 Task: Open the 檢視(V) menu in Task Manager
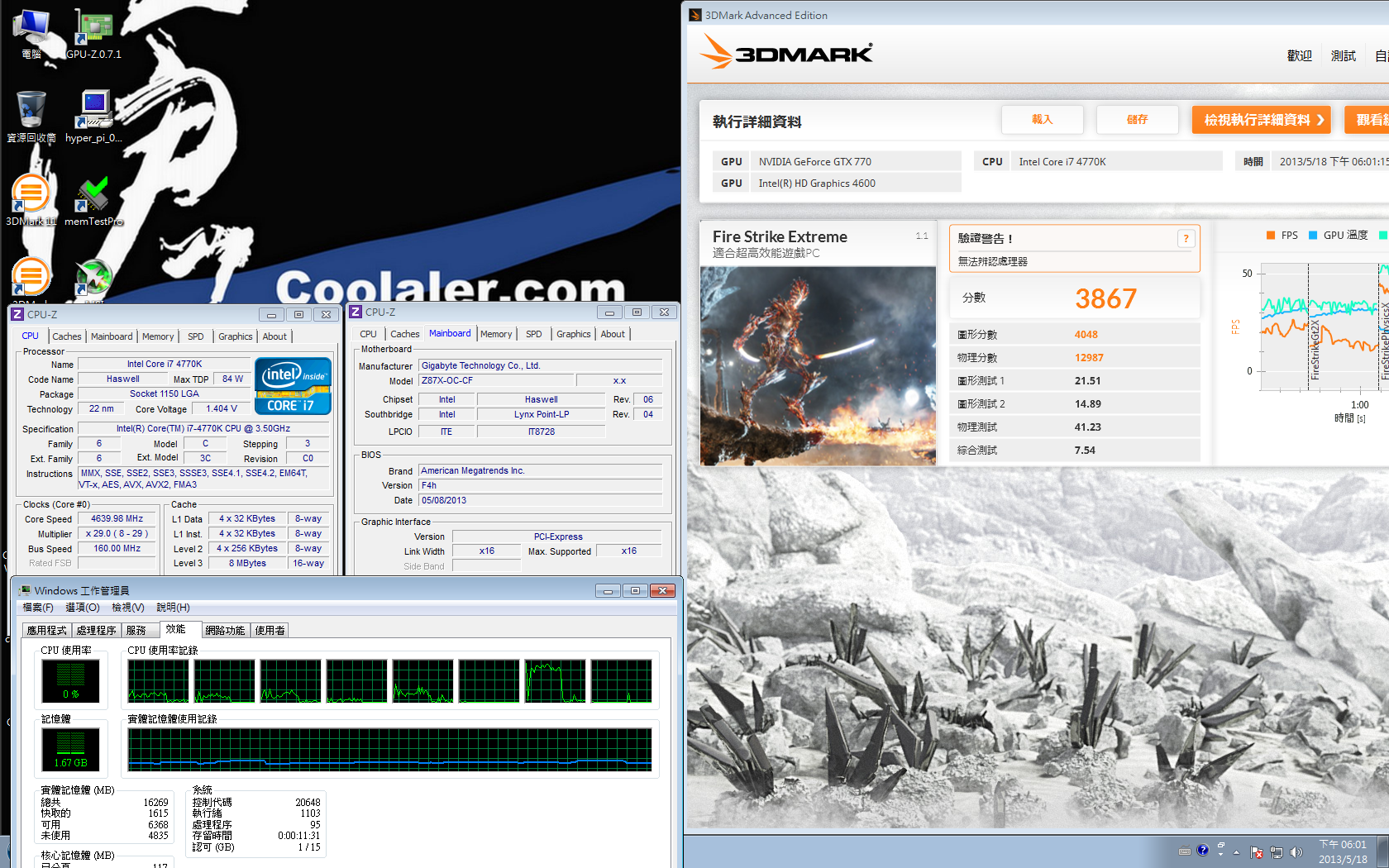pos(128,608)
